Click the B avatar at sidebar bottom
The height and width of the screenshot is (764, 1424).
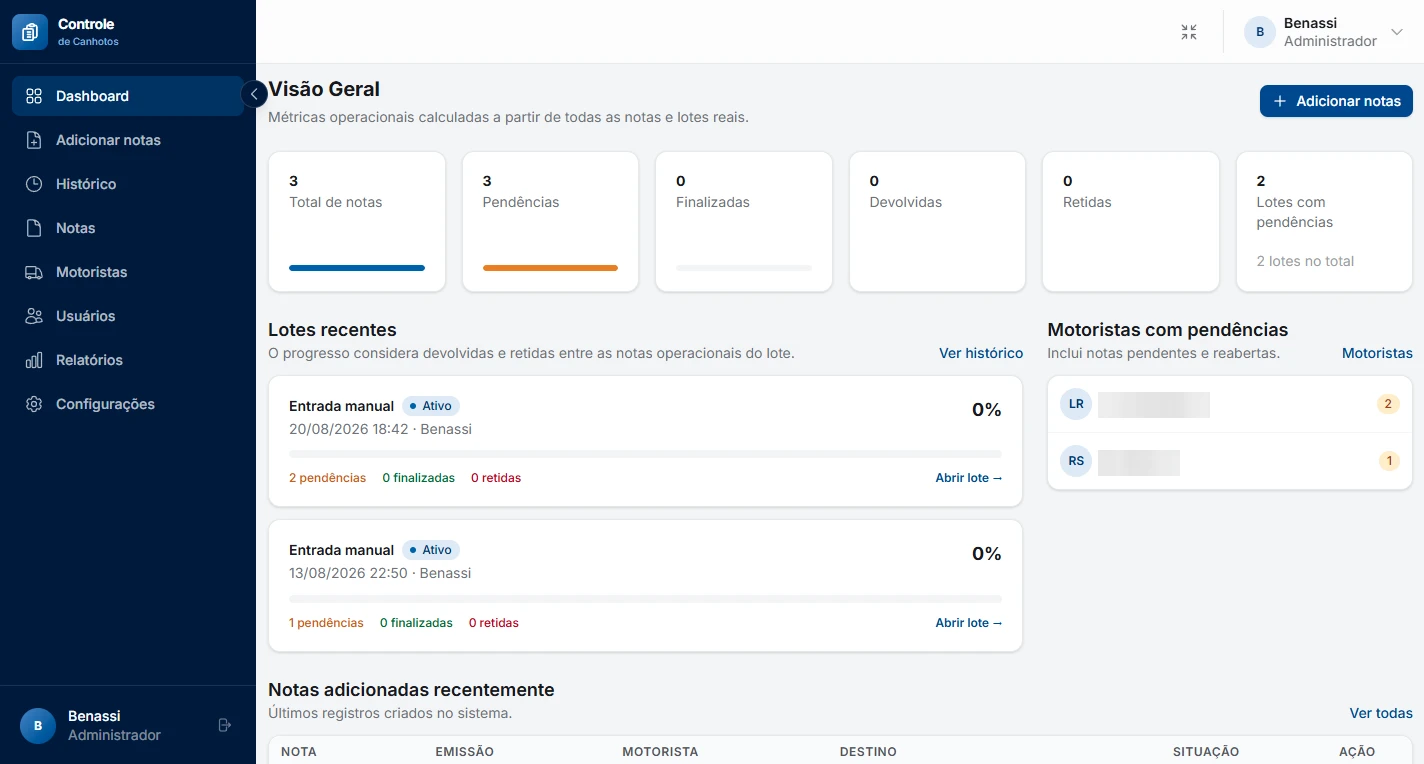coord(38,725)
